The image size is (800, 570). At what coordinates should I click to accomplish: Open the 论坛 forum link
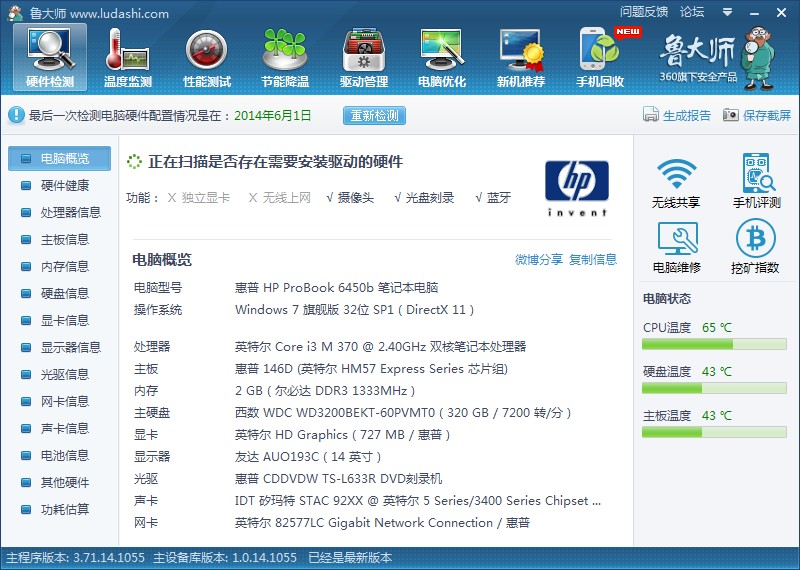[x=692, y=12]
